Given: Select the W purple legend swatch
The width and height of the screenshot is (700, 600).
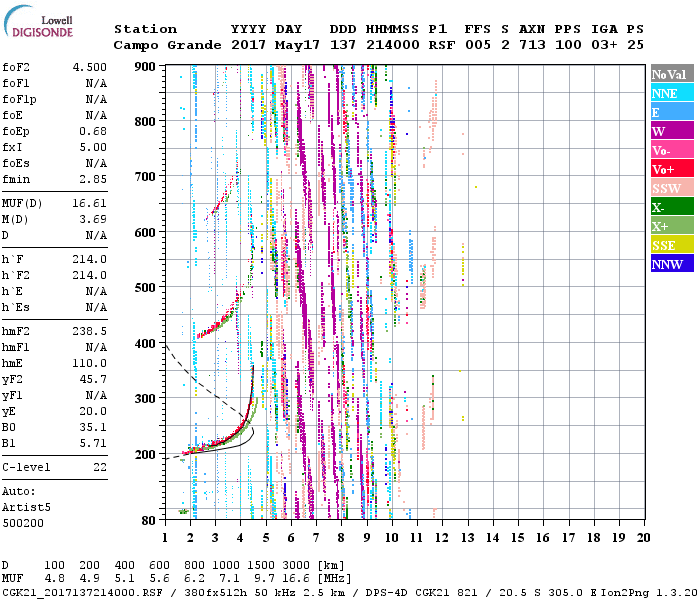Looking at the screenshot, I should click(672, 131).
